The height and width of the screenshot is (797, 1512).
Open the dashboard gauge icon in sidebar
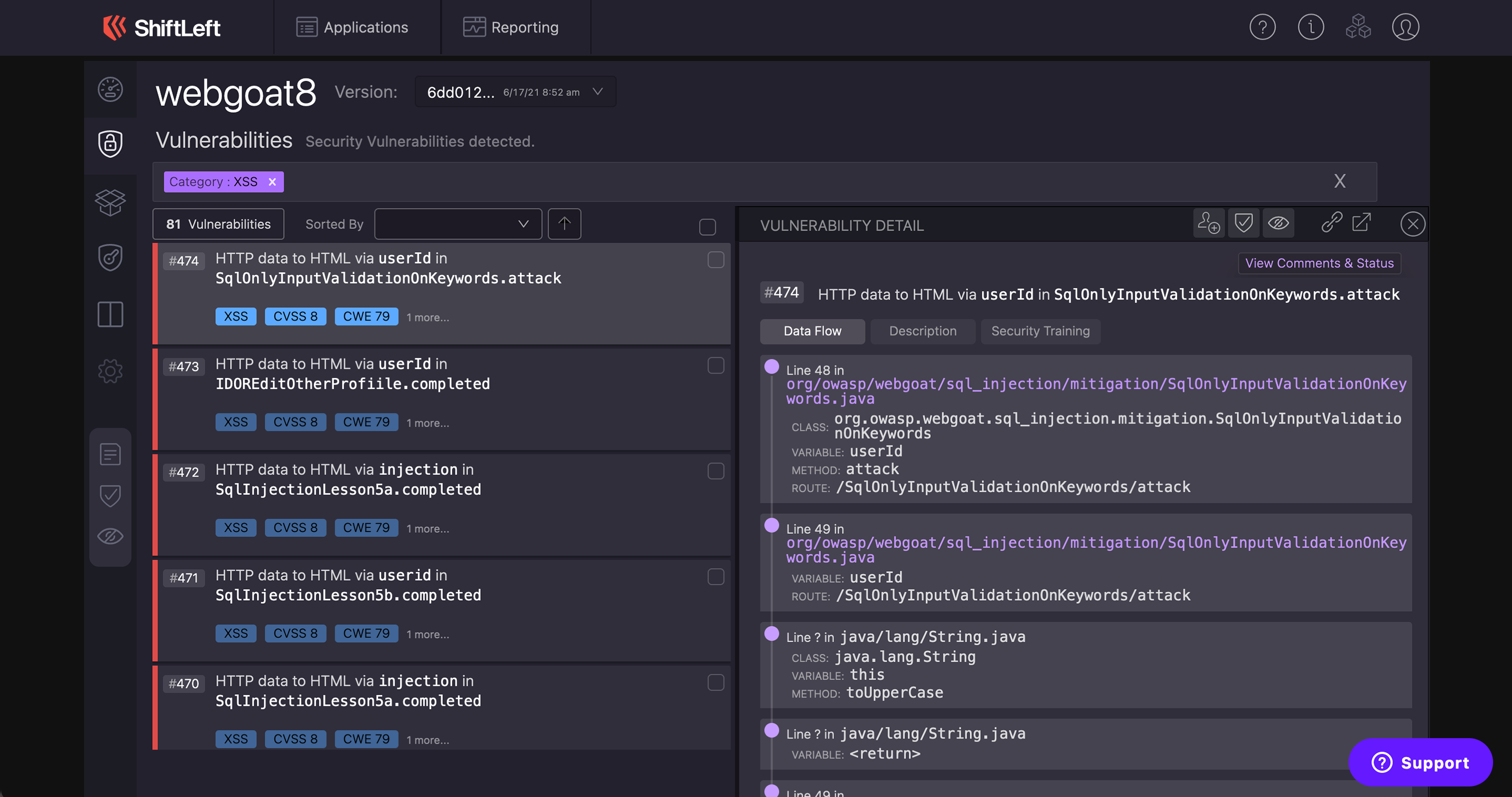pyautogui.click(x=110, y=90)
